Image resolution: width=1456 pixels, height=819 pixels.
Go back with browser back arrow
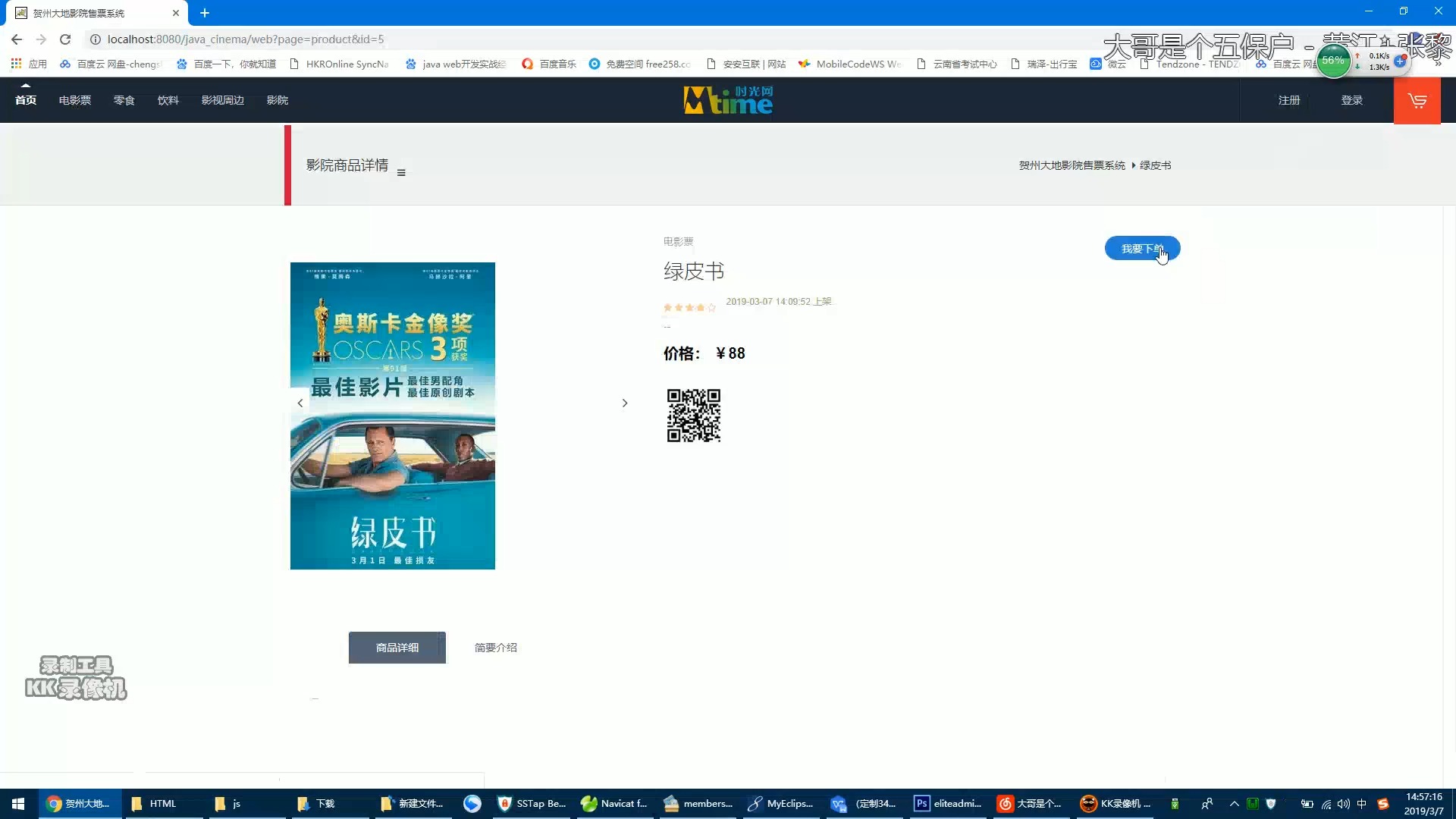[x=17, y=39]
